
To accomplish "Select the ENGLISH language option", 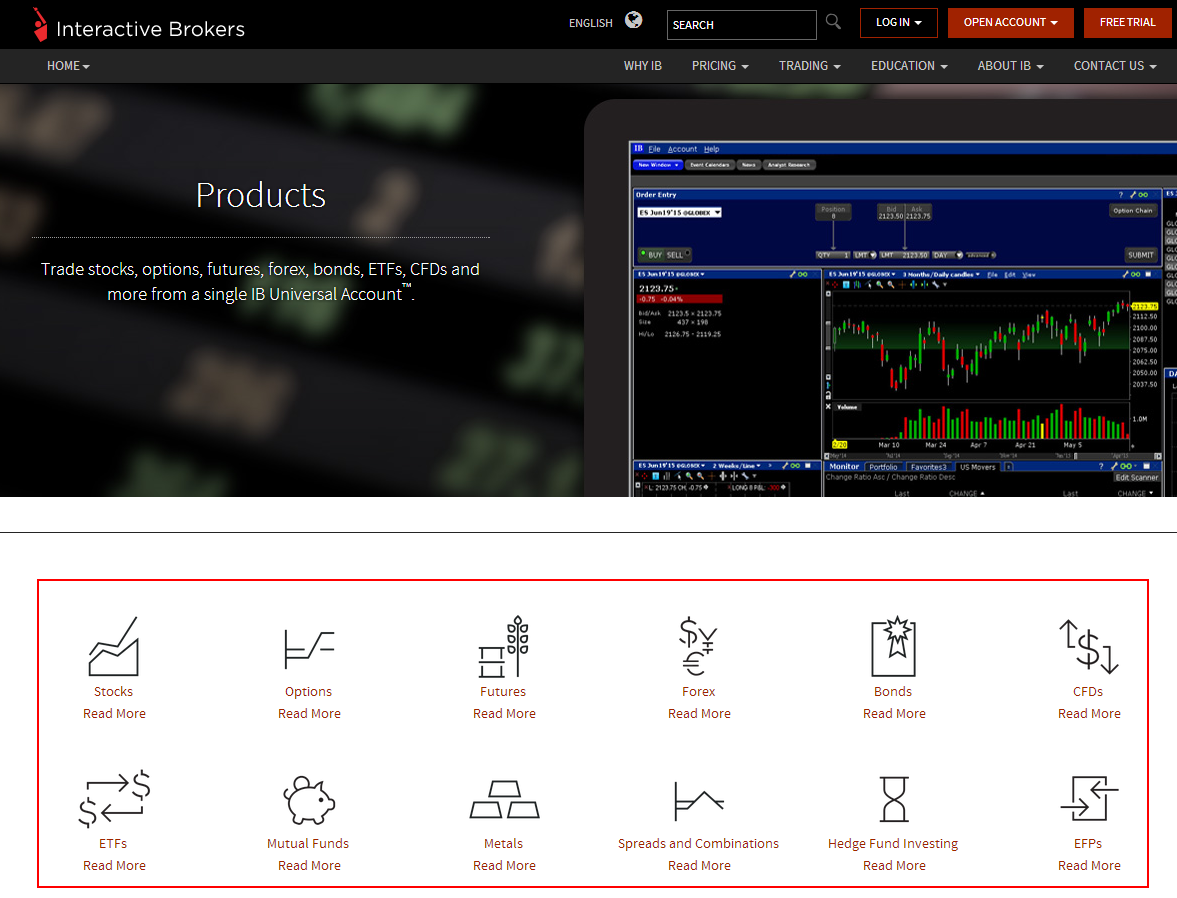I will click(591, 23).
